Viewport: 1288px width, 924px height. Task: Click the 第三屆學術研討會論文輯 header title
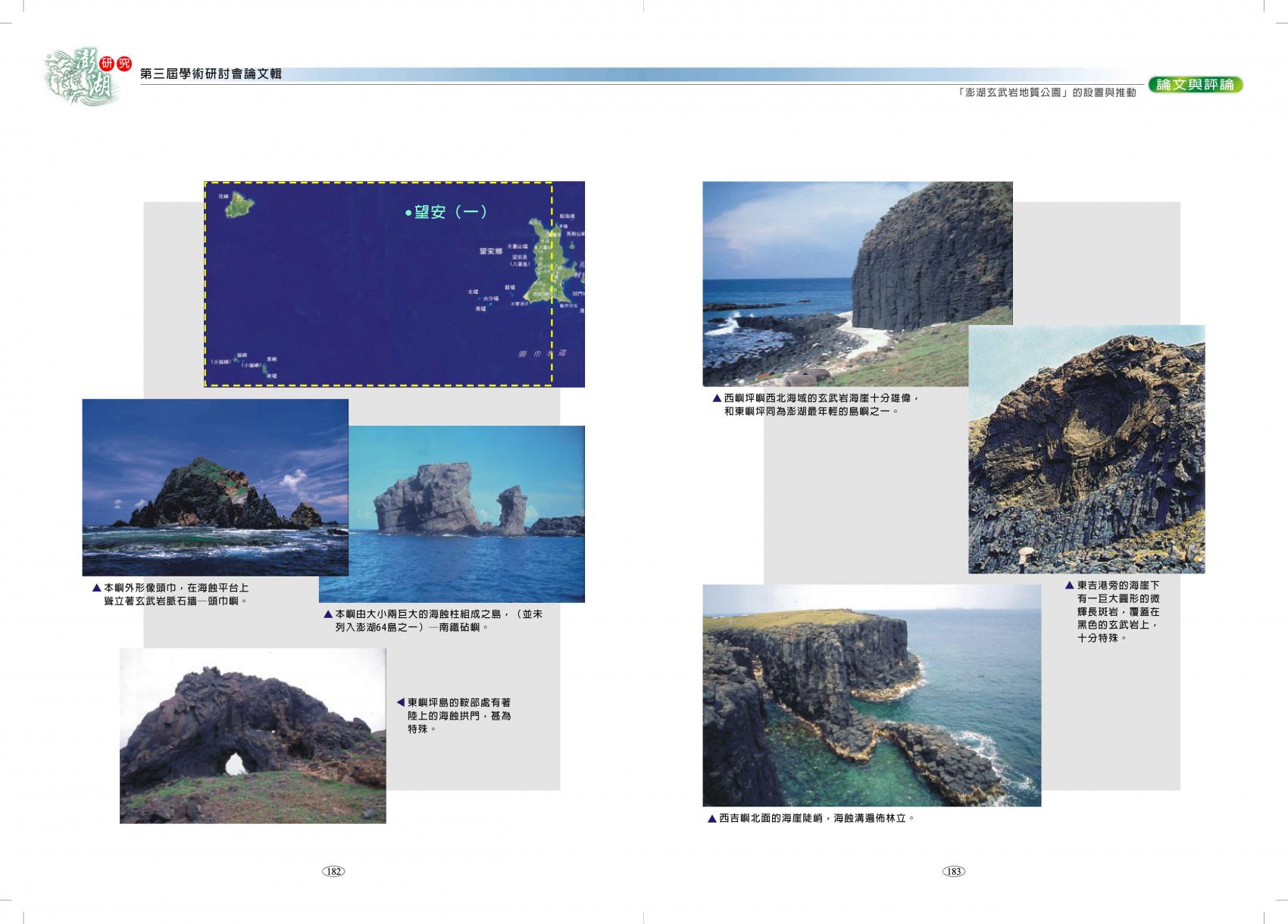coord(211,73)
